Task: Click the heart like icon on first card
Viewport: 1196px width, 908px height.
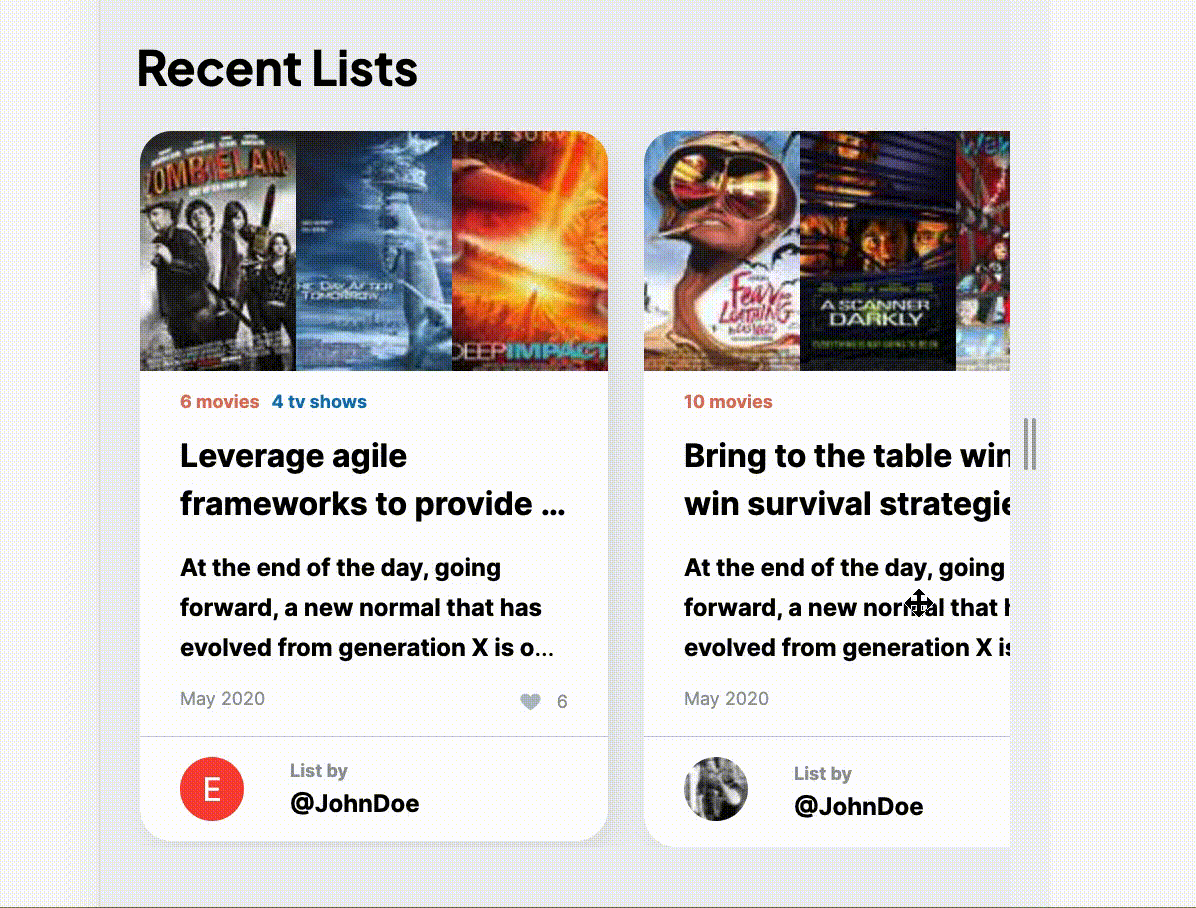Action: (530, 702)
